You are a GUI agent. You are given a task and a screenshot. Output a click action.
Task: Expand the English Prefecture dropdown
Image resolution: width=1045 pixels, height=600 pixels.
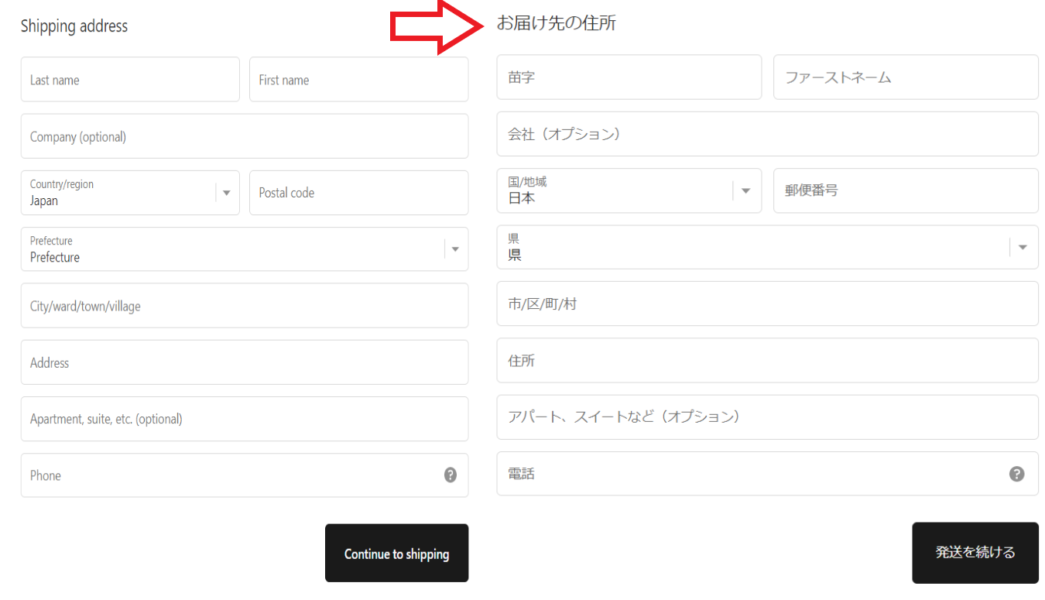tap(244, 249)
